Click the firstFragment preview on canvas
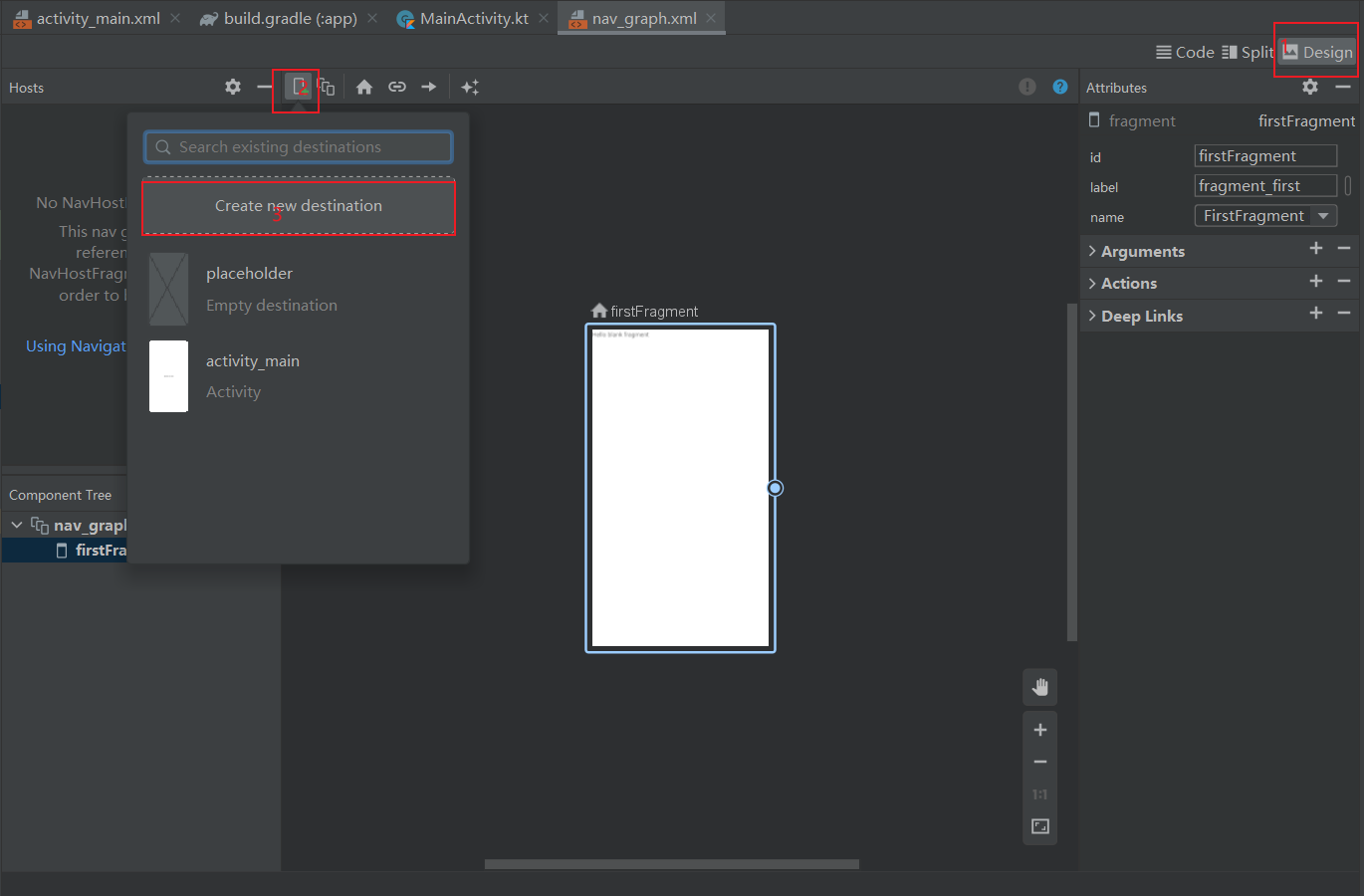 pyautogui.click(x=680, y=488)
